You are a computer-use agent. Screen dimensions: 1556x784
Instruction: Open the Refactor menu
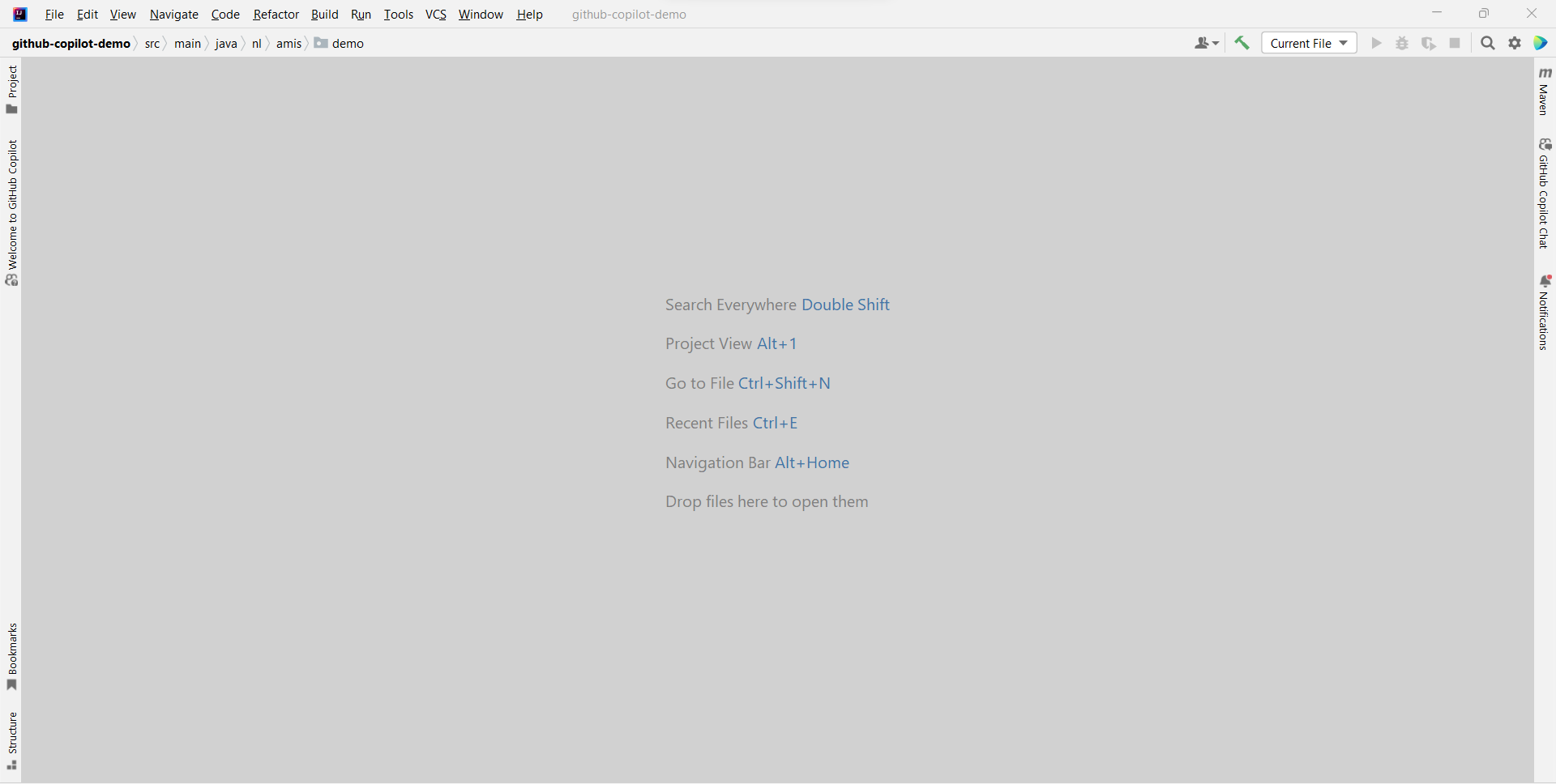click(276, 14)
